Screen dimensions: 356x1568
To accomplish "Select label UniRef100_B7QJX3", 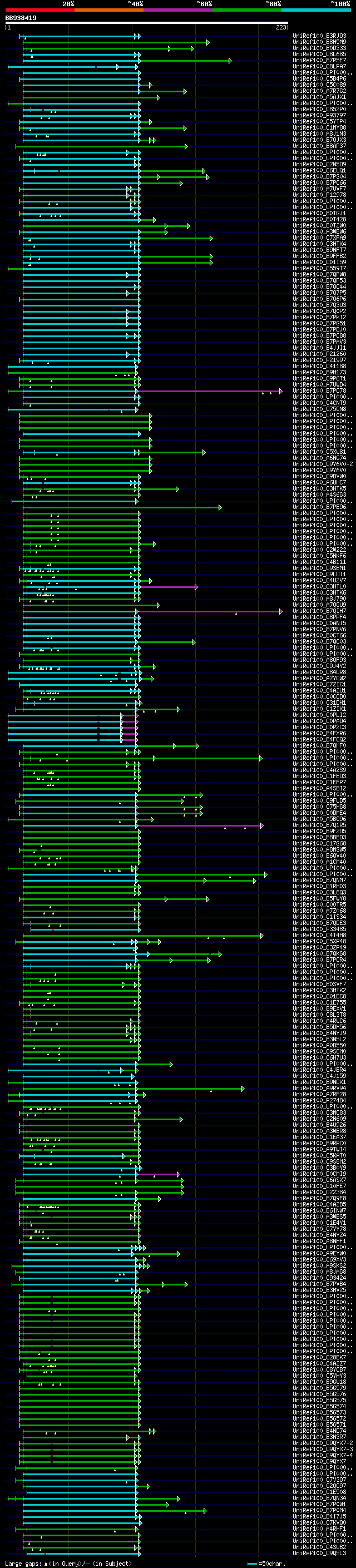I will [x=319, y=140].
